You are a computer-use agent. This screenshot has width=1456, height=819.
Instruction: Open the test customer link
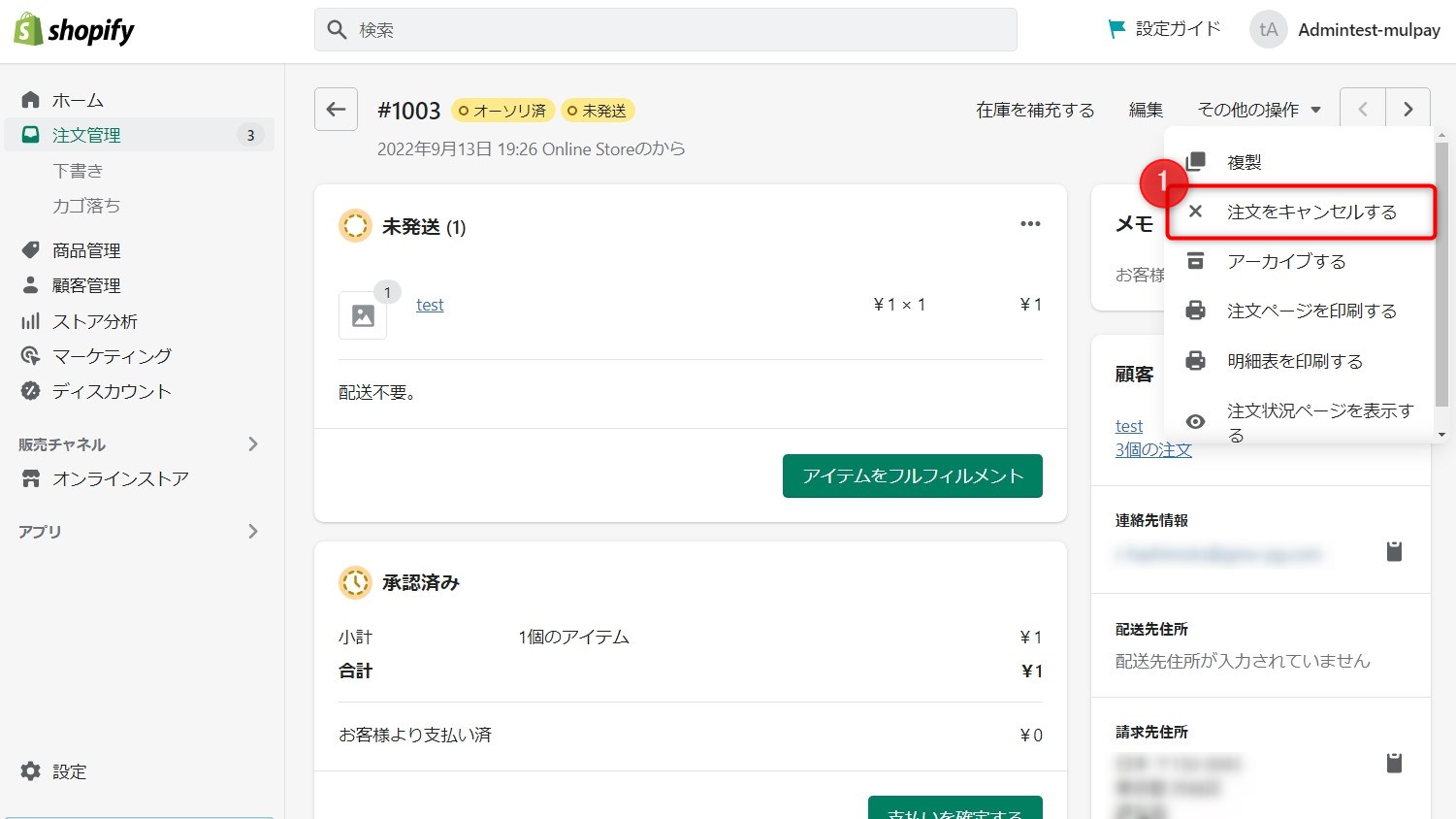pyautogui.click(x=1128, y=424)
